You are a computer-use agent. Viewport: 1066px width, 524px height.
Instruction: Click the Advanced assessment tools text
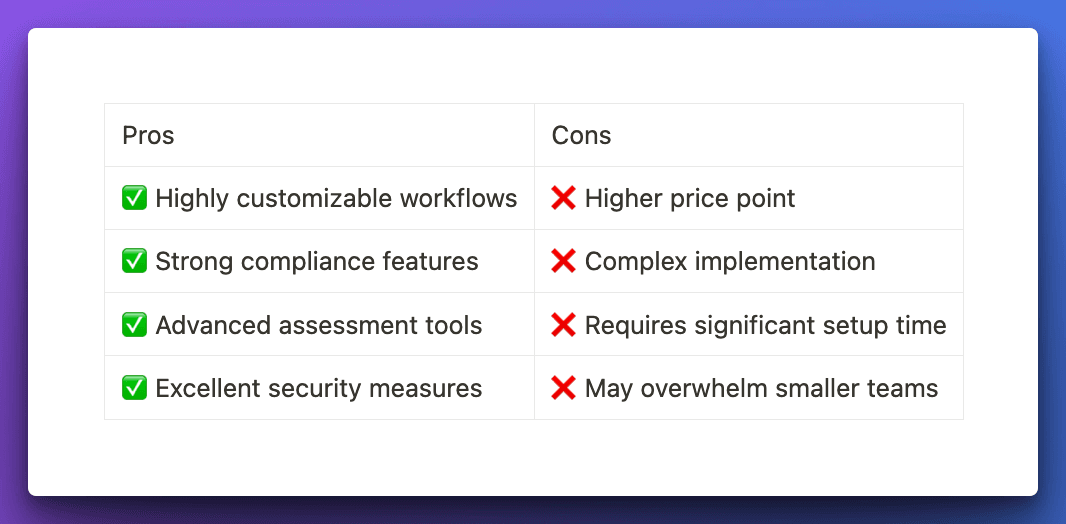pyautogui.click(x=319, y=325)
